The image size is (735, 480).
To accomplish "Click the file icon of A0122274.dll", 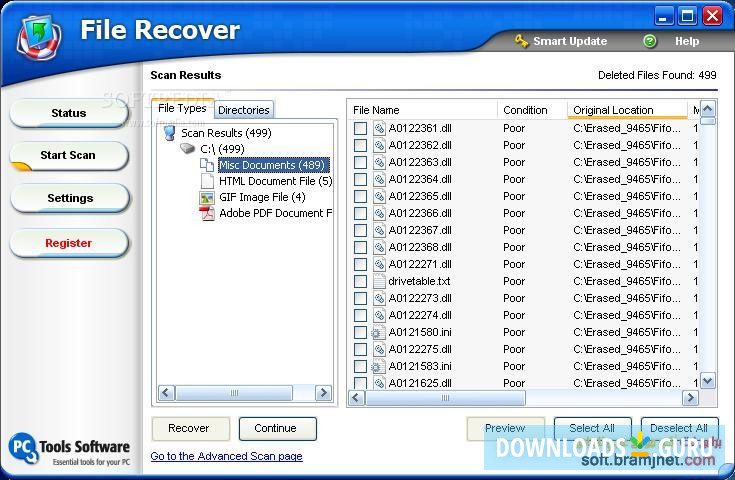I will click(x=379, y=315).
